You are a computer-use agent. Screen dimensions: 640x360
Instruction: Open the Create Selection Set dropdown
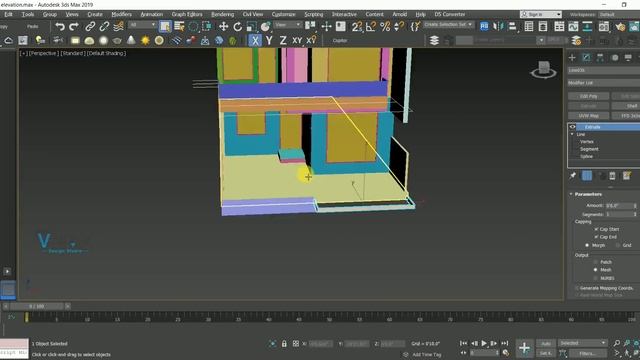pos(448,24)
